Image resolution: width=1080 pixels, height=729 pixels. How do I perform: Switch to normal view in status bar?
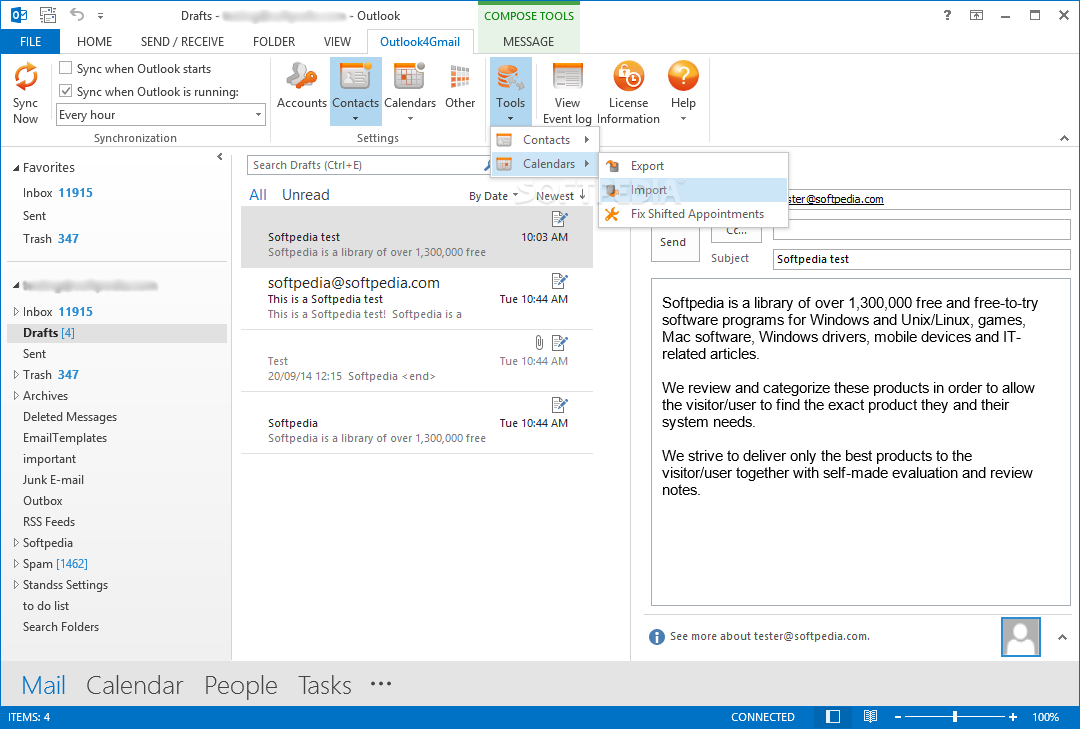833,717
